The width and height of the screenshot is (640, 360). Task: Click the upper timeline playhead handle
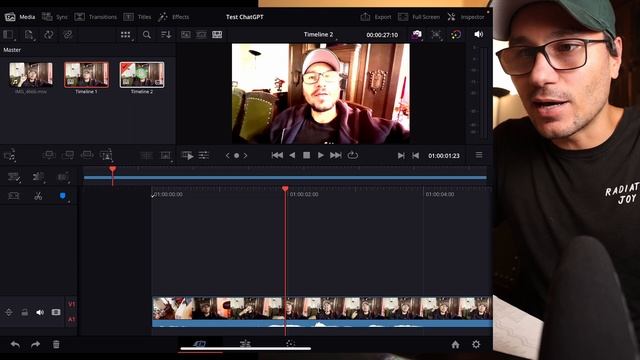pyautogui.click(x=113, y=169)
